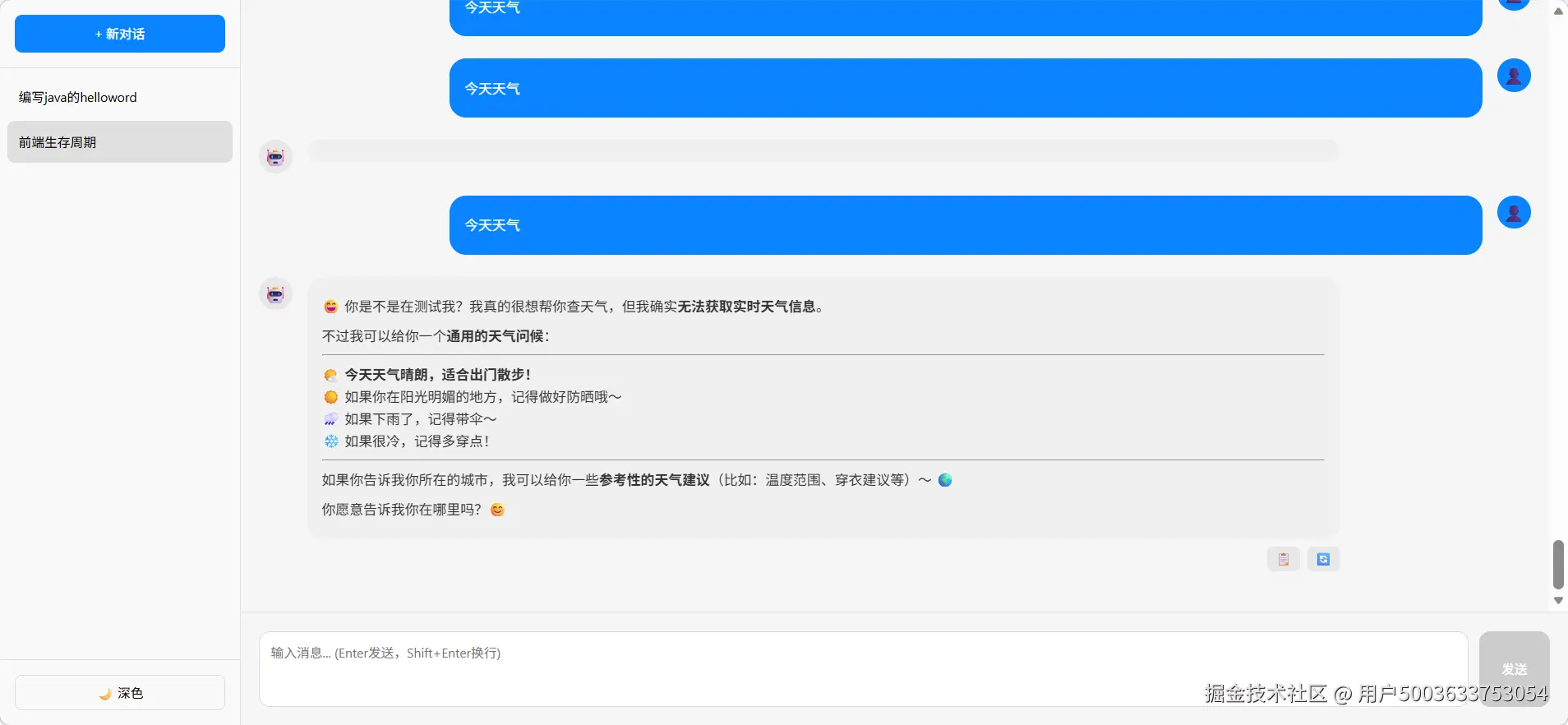1568x725 pixels.
Task: Click the bold text 无法获取实时天气信息
Action: (x=746, y=307)
